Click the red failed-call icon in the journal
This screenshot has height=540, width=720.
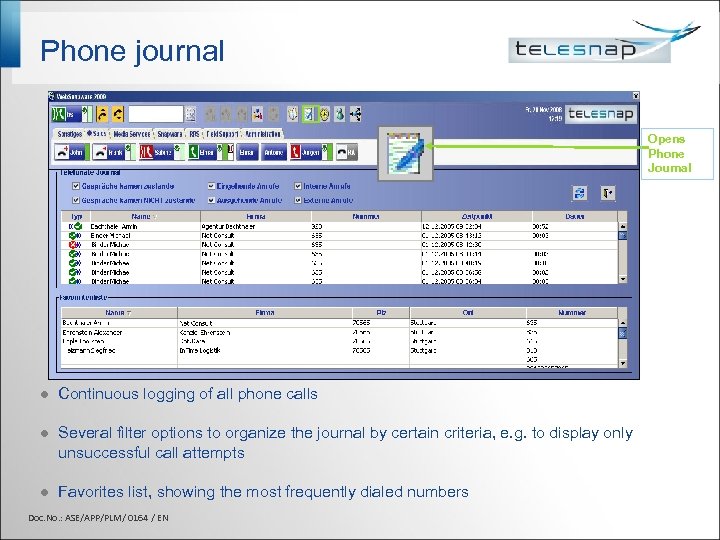[x=75, y=245]
